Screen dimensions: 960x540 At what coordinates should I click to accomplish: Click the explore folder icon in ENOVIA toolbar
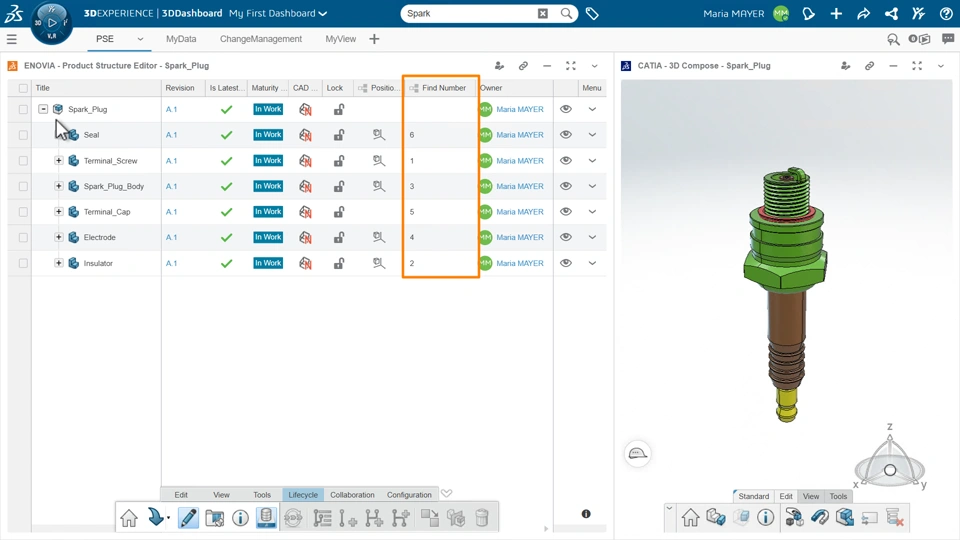214,518
